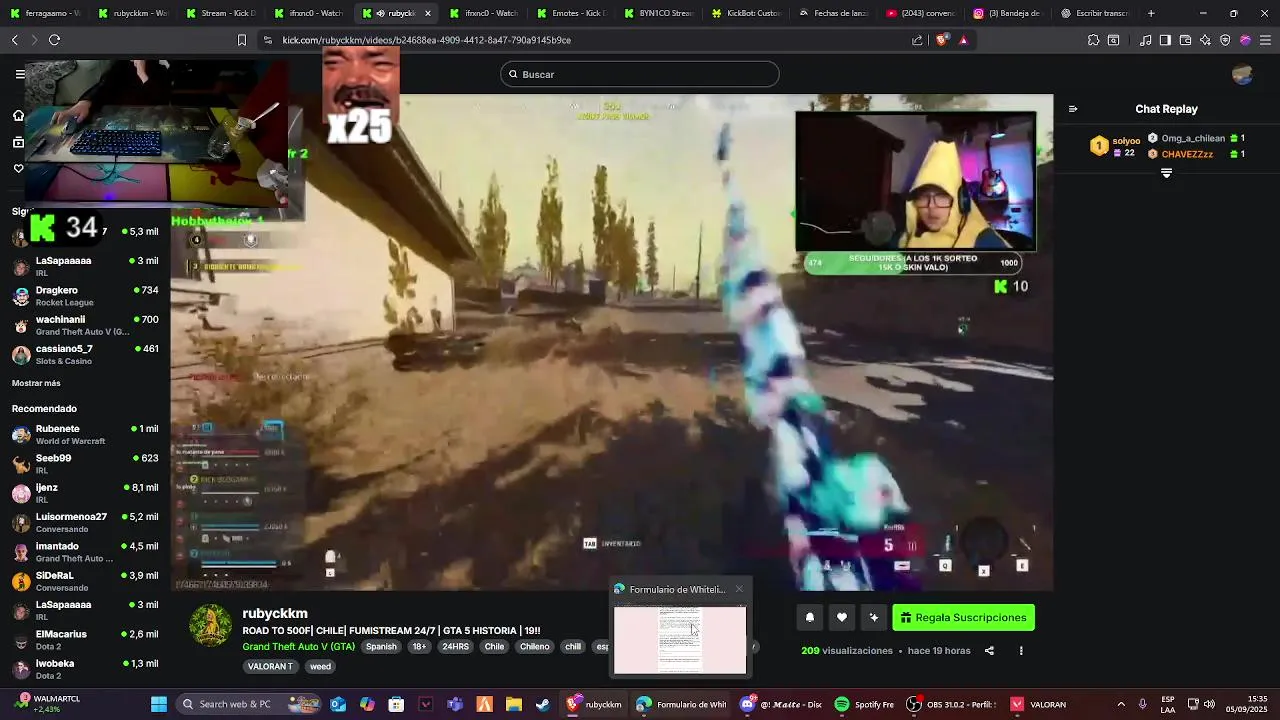
Task: Open iwobeka Dota 2 channel
Action: pyautogui.click(x=85, y=669)
